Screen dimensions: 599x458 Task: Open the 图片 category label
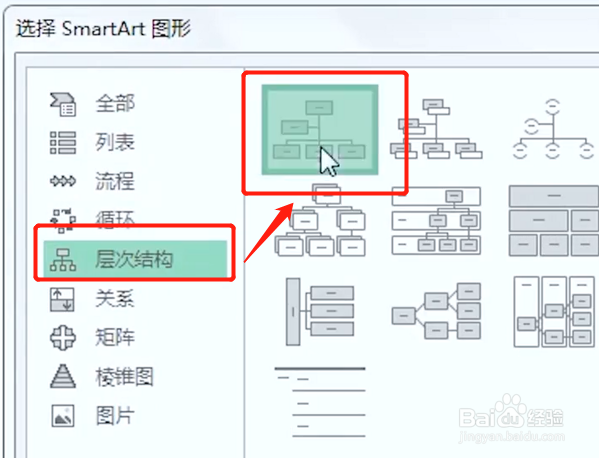115,415
